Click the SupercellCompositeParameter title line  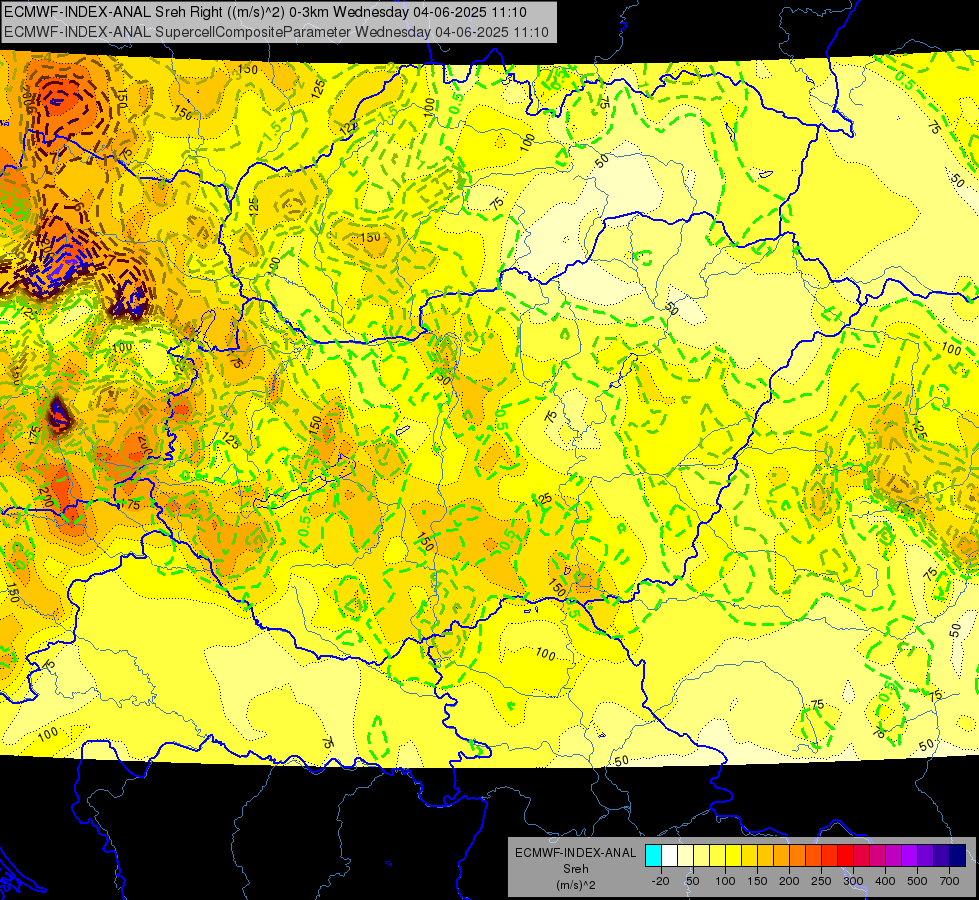(277, 32)
